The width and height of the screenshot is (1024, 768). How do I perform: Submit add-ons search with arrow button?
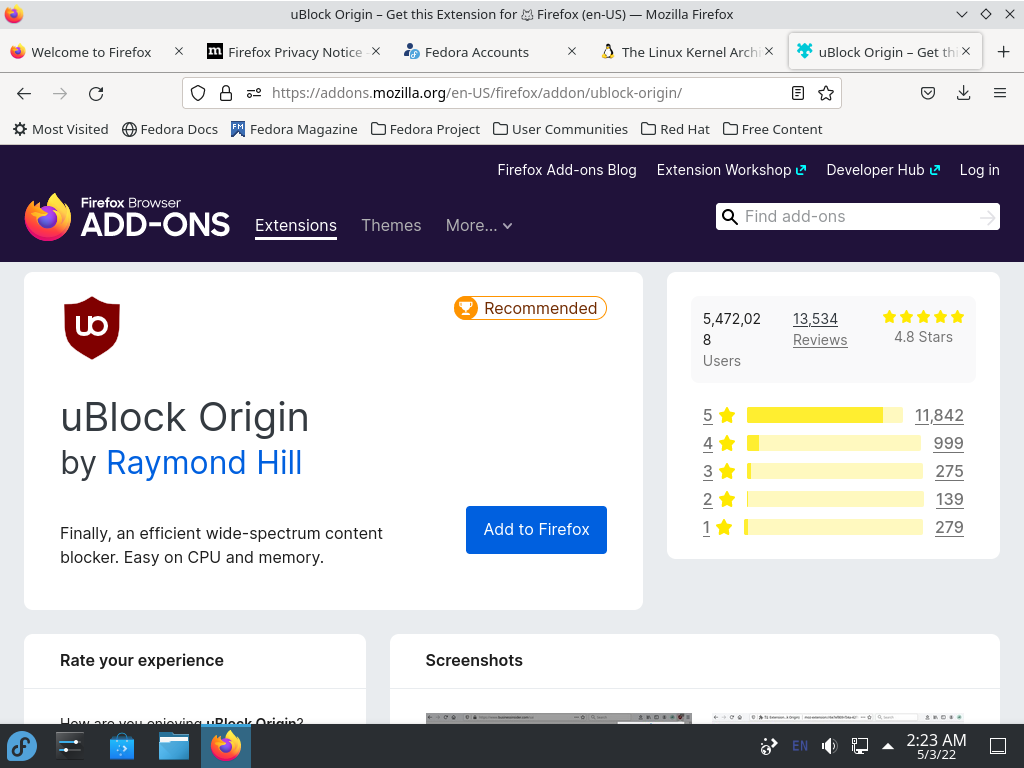(987, 217)
